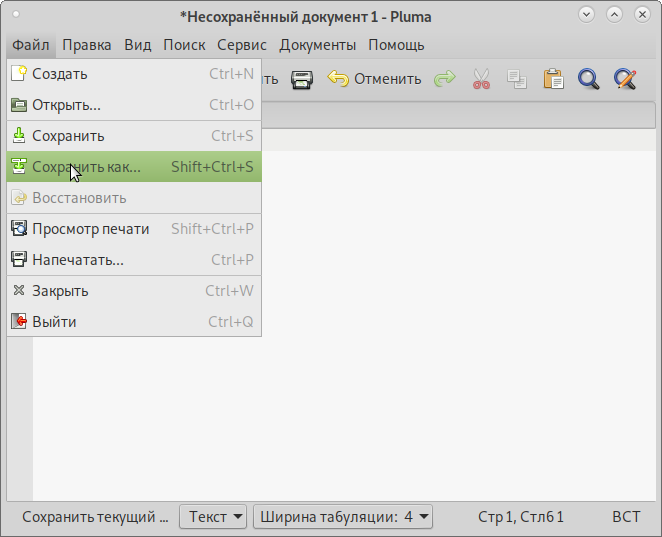Choose Выйти to quit Pluma
This screenshot has height=537, width=662.
point(54,322)
